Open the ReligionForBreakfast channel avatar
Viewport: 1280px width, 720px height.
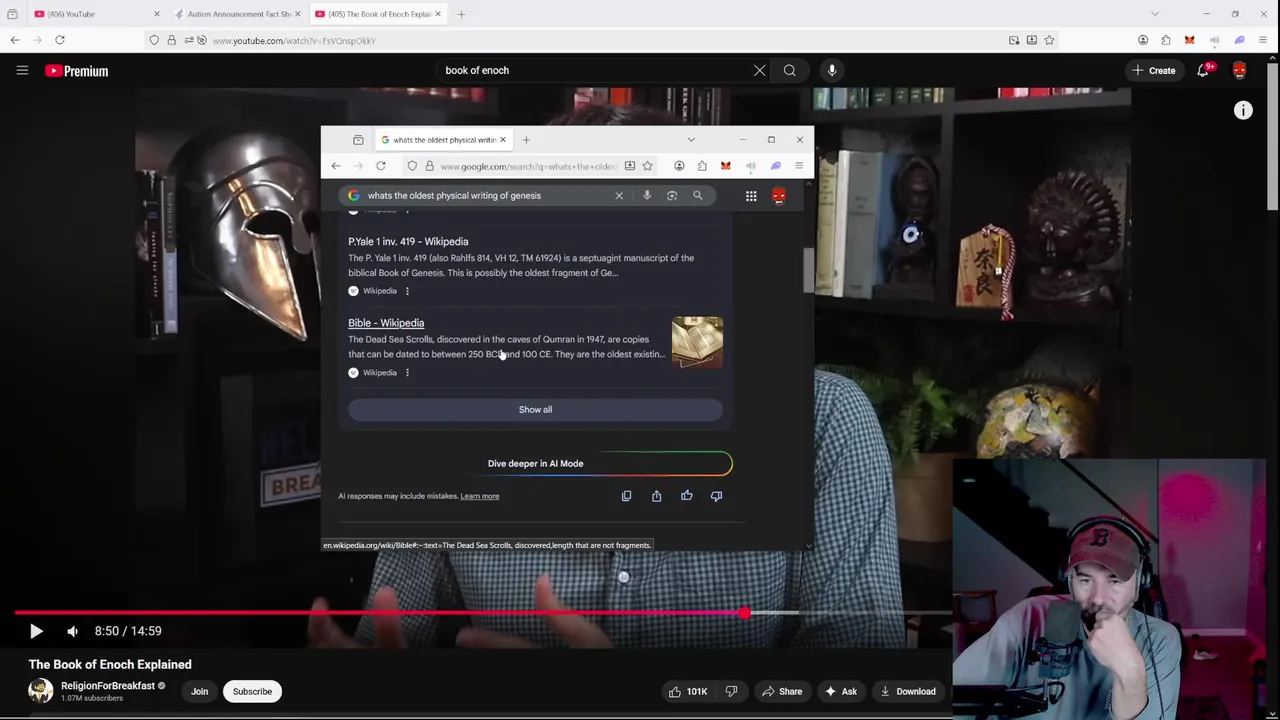pyautogui.click(x=41, y=690)
